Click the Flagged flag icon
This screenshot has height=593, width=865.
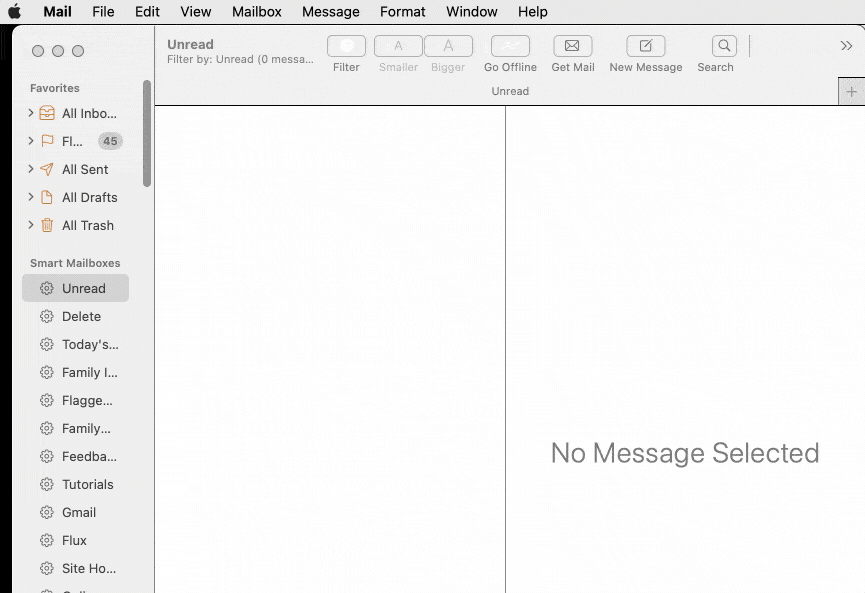[47, 141]
